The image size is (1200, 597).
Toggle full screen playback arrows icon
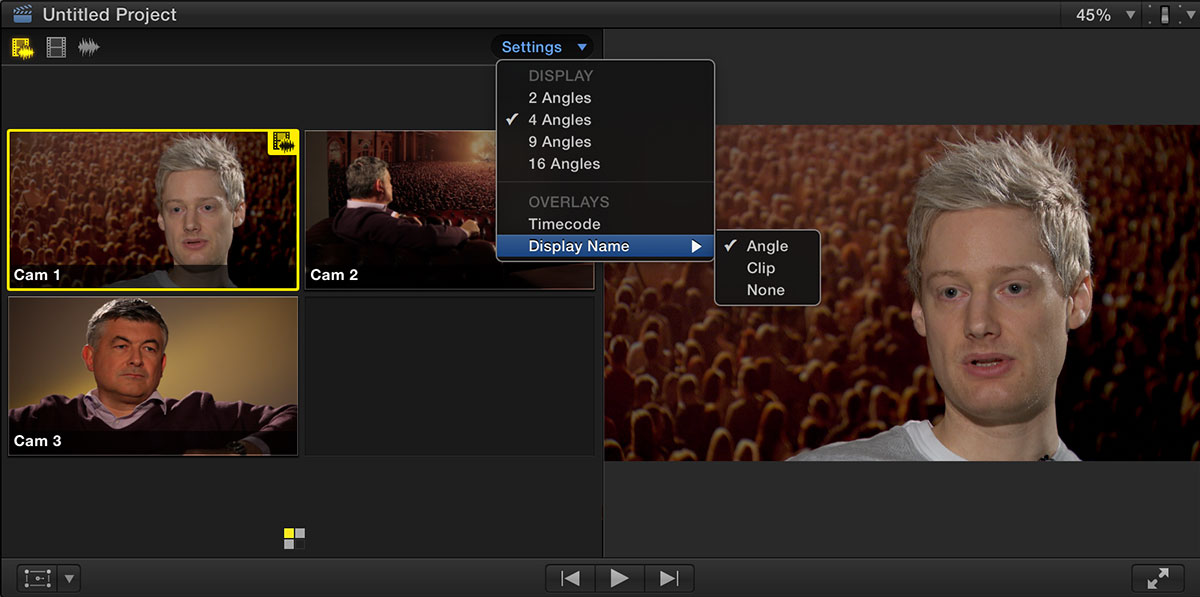pyautogui.click(x=1158, y=578)
